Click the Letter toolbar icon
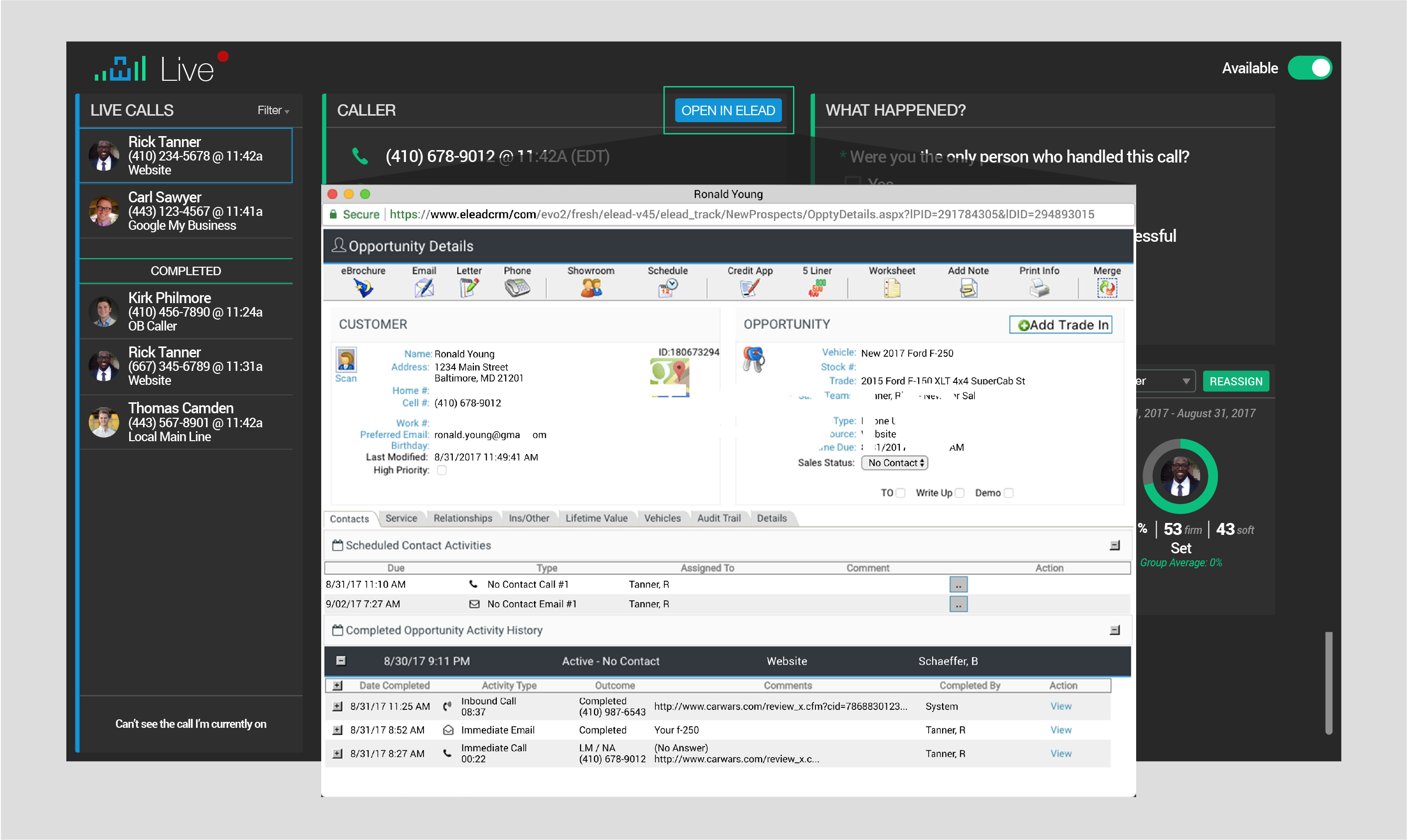 coord(469,288)
